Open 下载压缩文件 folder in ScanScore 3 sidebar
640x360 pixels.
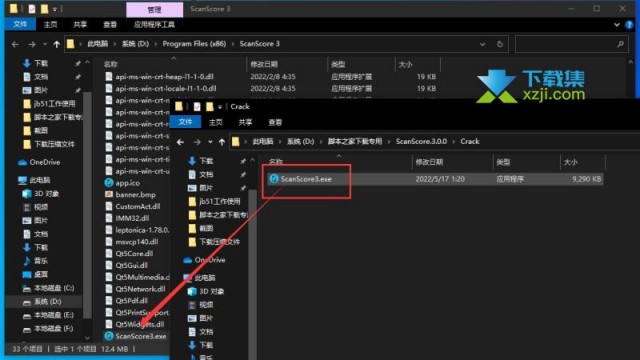(x=49, y=144)
